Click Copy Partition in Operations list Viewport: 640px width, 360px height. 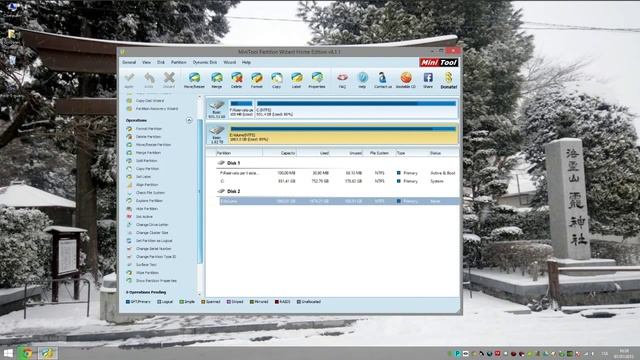coord(147,169)
